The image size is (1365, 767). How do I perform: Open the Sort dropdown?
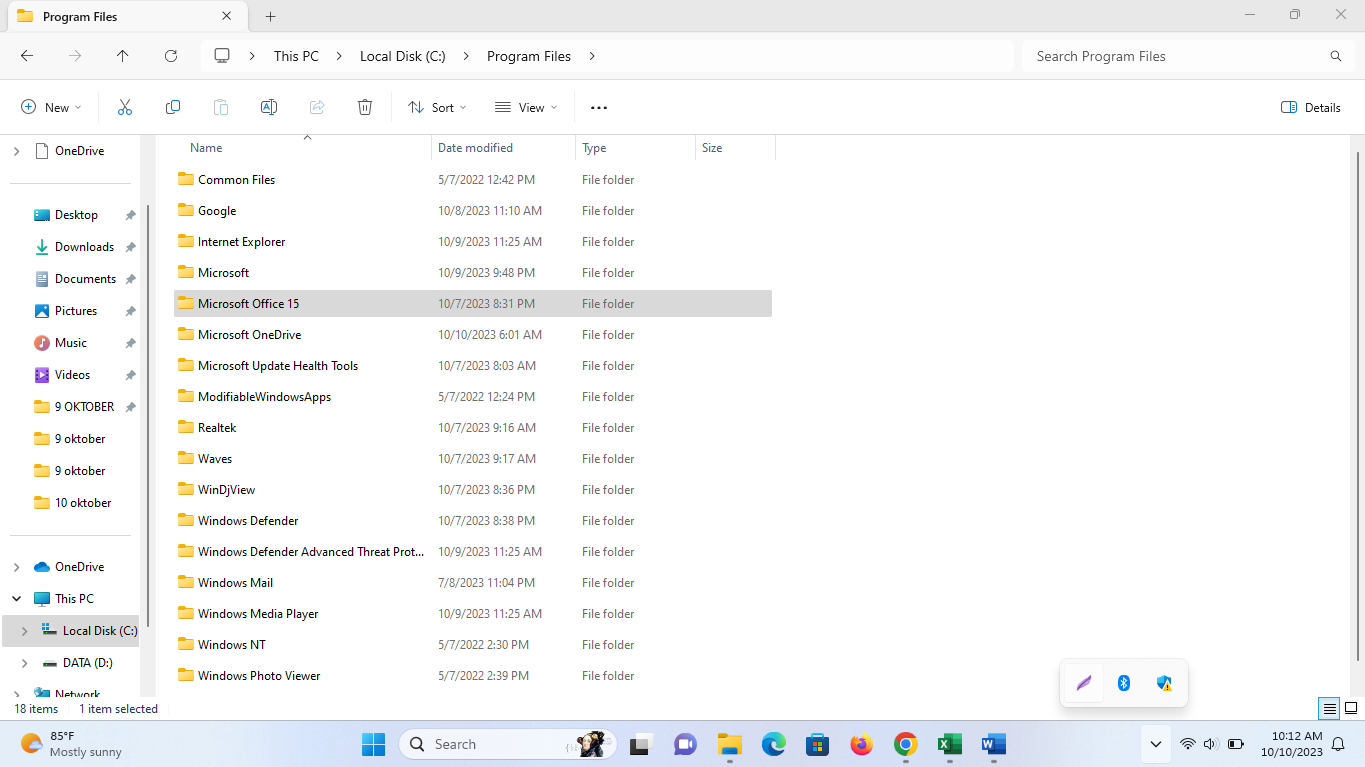tap(437, 107)
